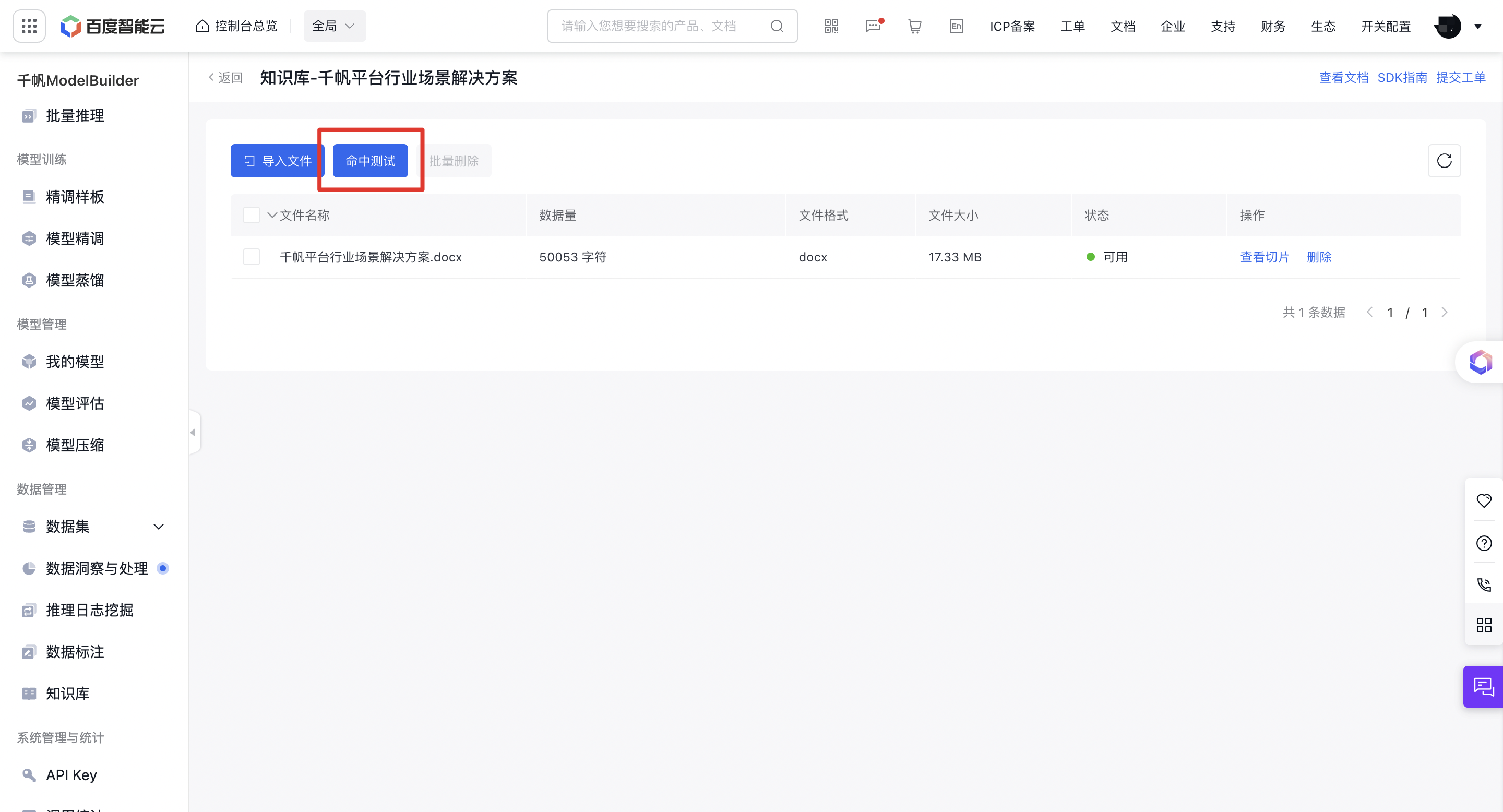Click the 50053 字符 data cell
This screenshot has height=812, width=1503.
pos(572,257)
